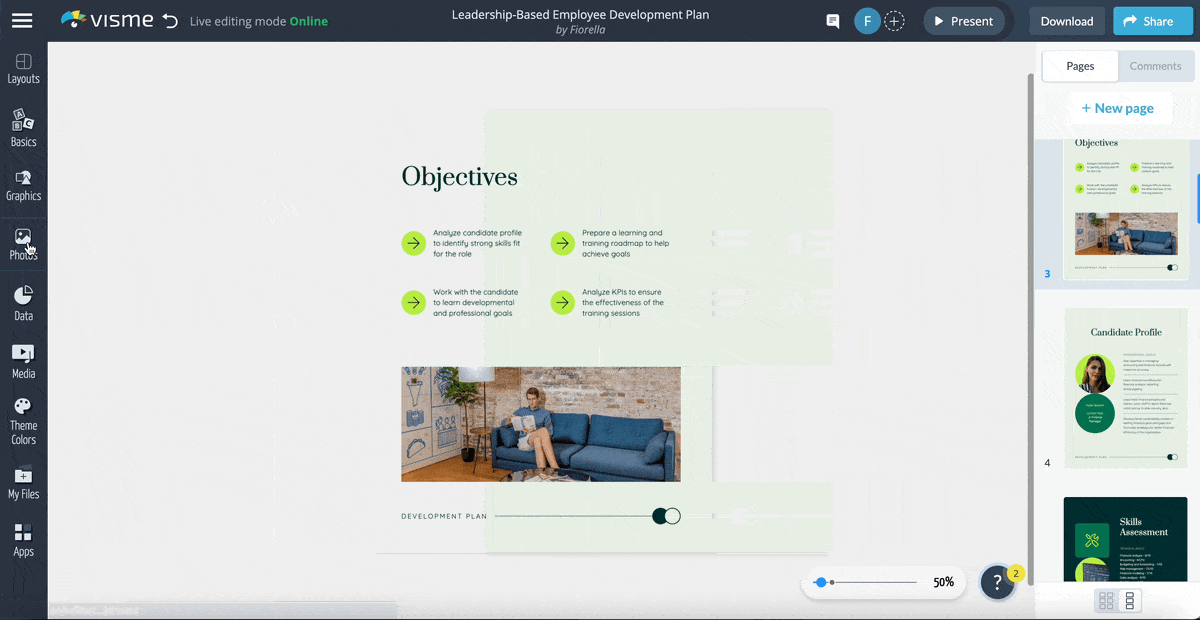
Task: Switch to grid view of pages
Action: coord(1106,601)
